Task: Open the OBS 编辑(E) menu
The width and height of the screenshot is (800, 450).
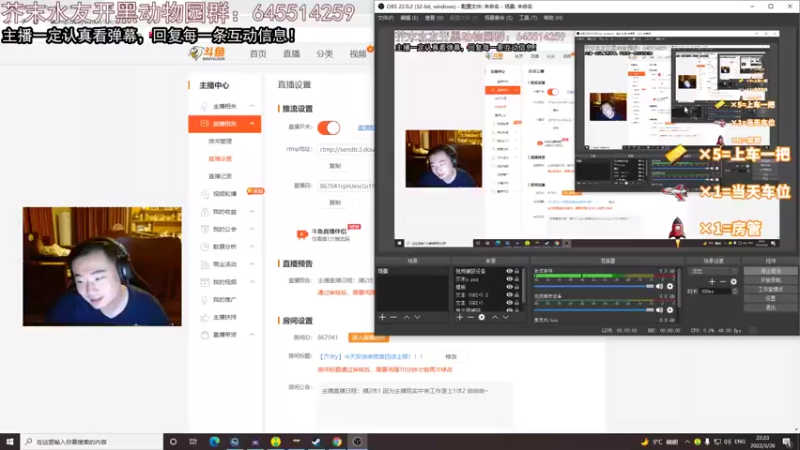Action: 409,18
